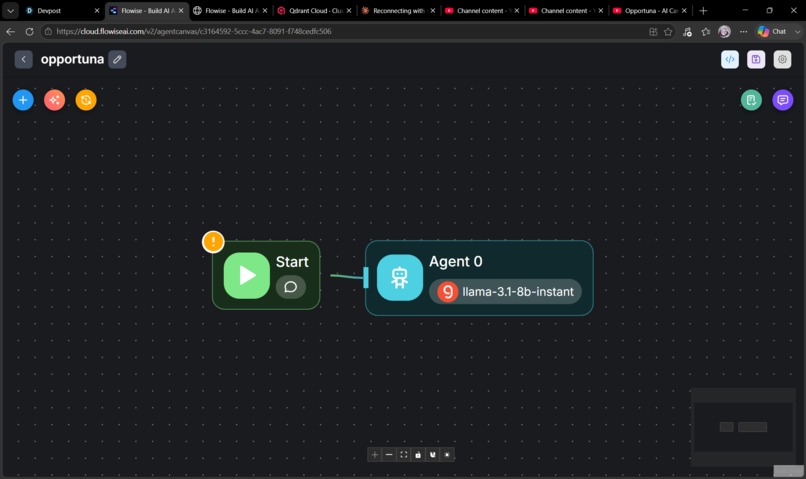
Task: Select the Agent 0 node title
Action: coord(455,262)
